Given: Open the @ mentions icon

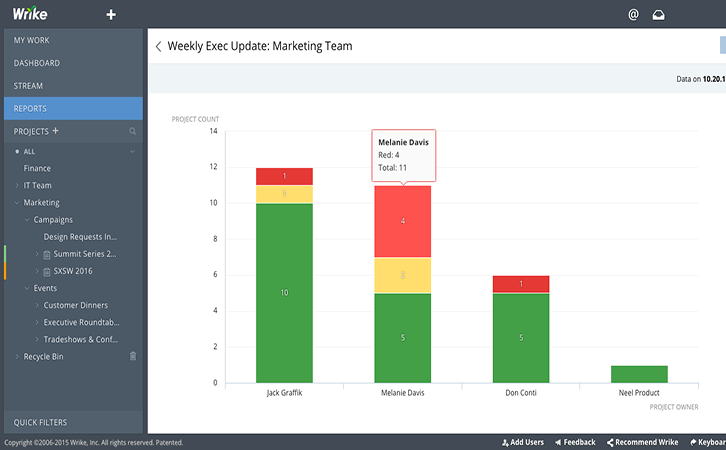Looking at the screenshot, I should [x=633, y=15].
